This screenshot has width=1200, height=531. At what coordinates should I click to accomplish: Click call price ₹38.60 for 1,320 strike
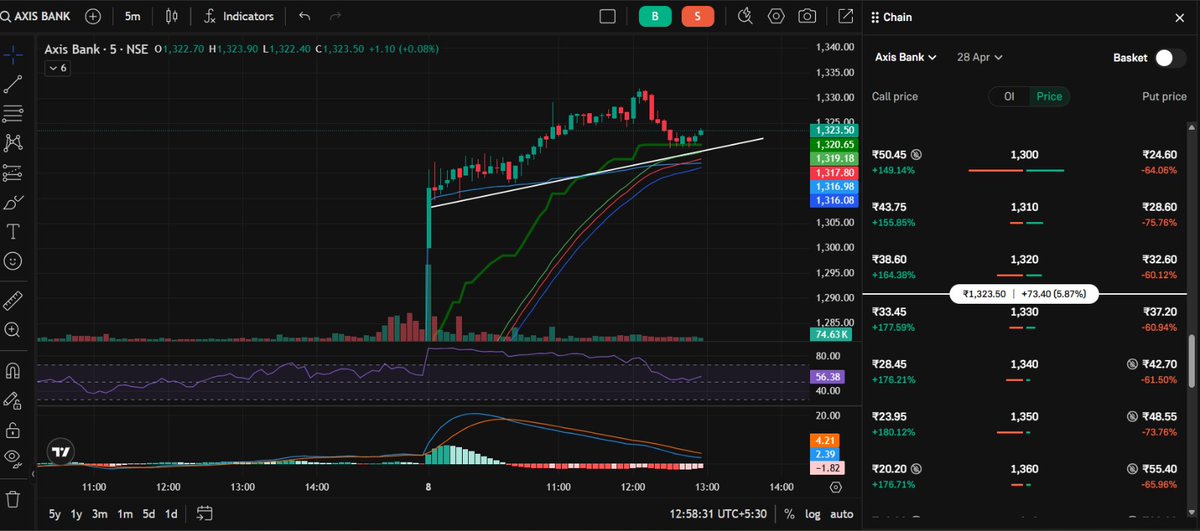point(890,258)
